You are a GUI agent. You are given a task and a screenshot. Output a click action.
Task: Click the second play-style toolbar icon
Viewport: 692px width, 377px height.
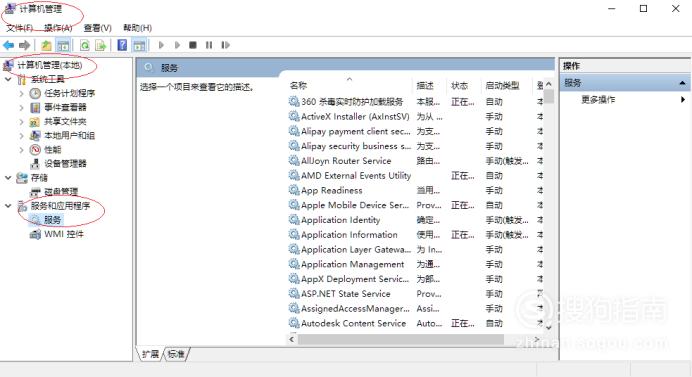coord(177,45)
